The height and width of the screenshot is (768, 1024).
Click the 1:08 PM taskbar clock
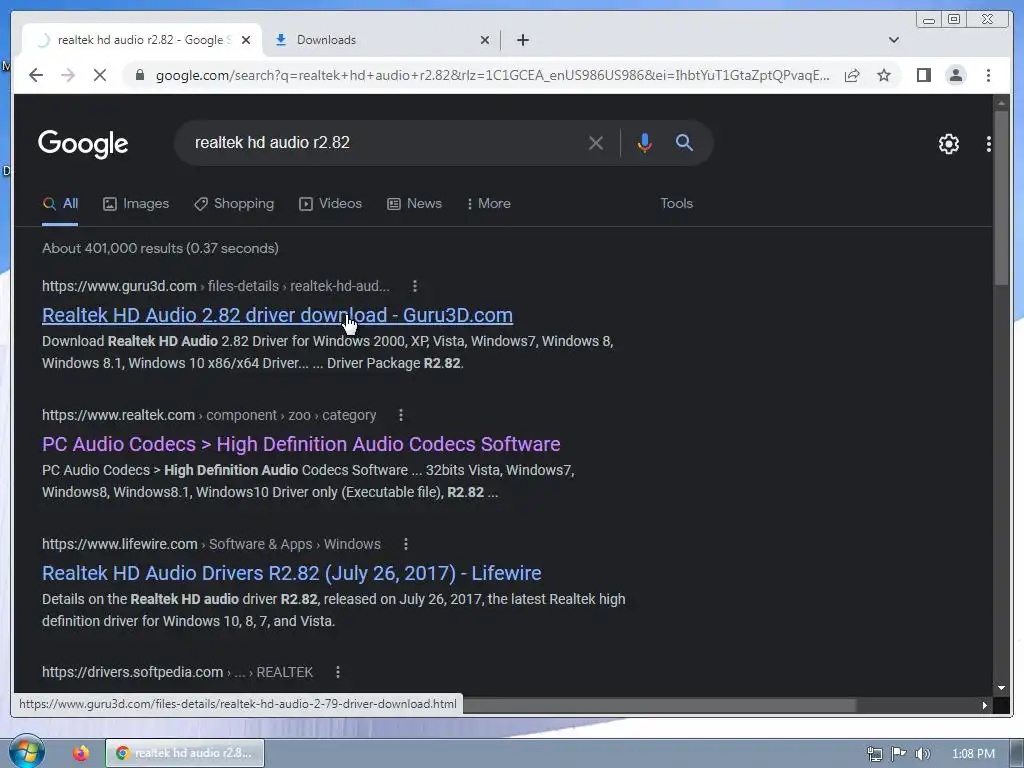click(x=973, y=754)
